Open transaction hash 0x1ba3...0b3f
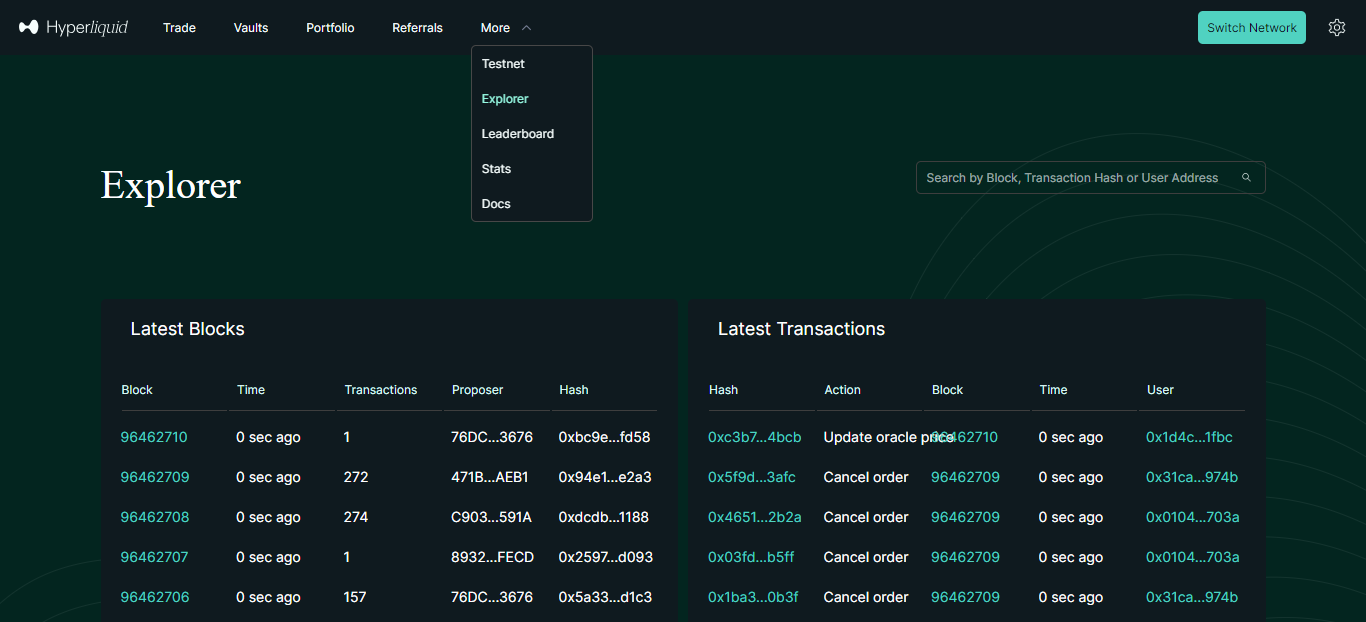Screen dimensions: 1366x622 (753, 597)
